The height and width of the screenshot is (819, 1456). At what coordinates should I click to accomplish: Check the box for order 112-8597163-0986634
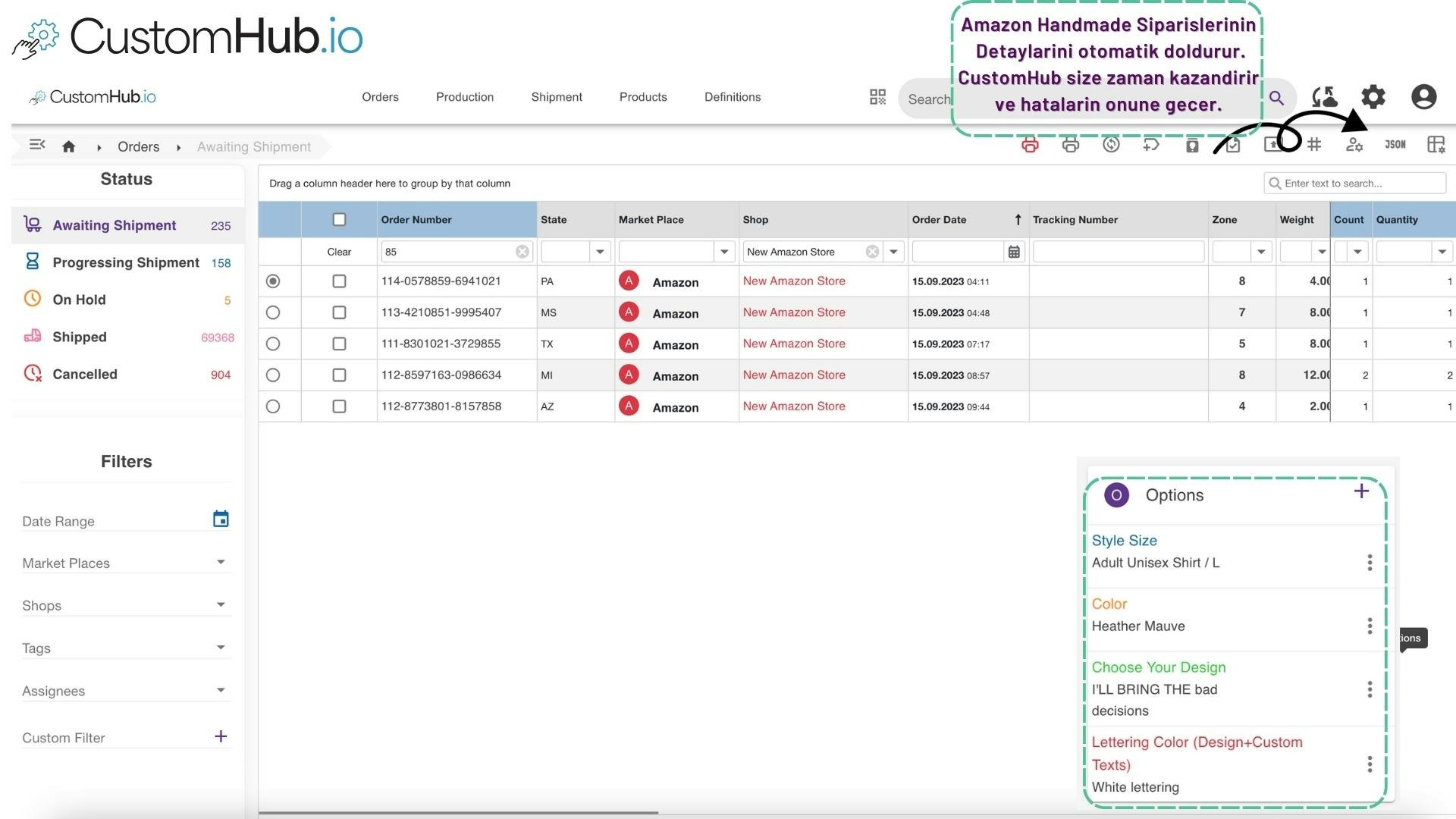[339, 375]
